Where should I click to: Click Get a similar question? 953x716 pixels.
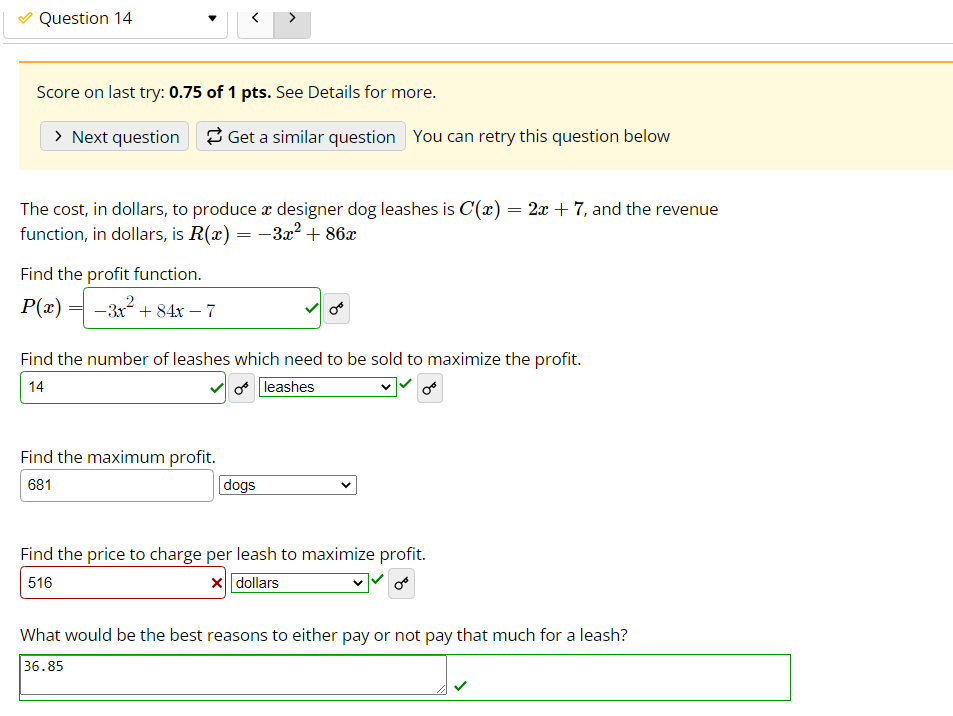pyautogui.click(x=300, y=136)
